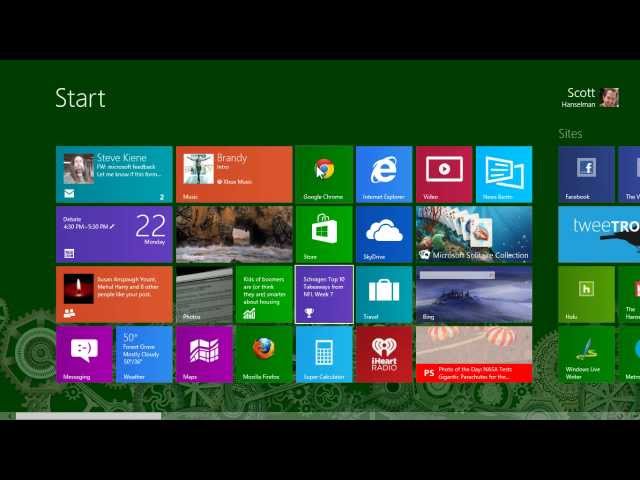Open the SkyDrive tile
640x480 pixels.
[x=384, y=234]
